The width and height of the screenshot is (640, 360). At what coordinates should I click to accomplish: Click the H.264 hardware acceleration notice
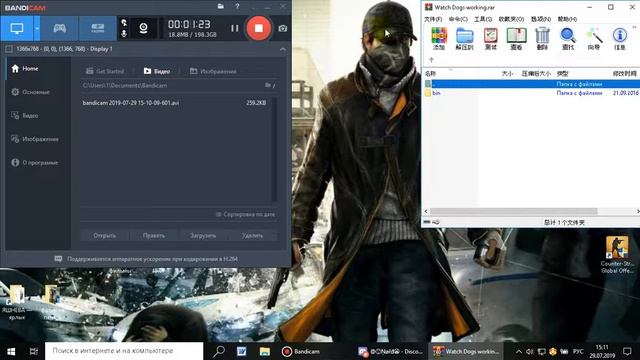[146, 259]
